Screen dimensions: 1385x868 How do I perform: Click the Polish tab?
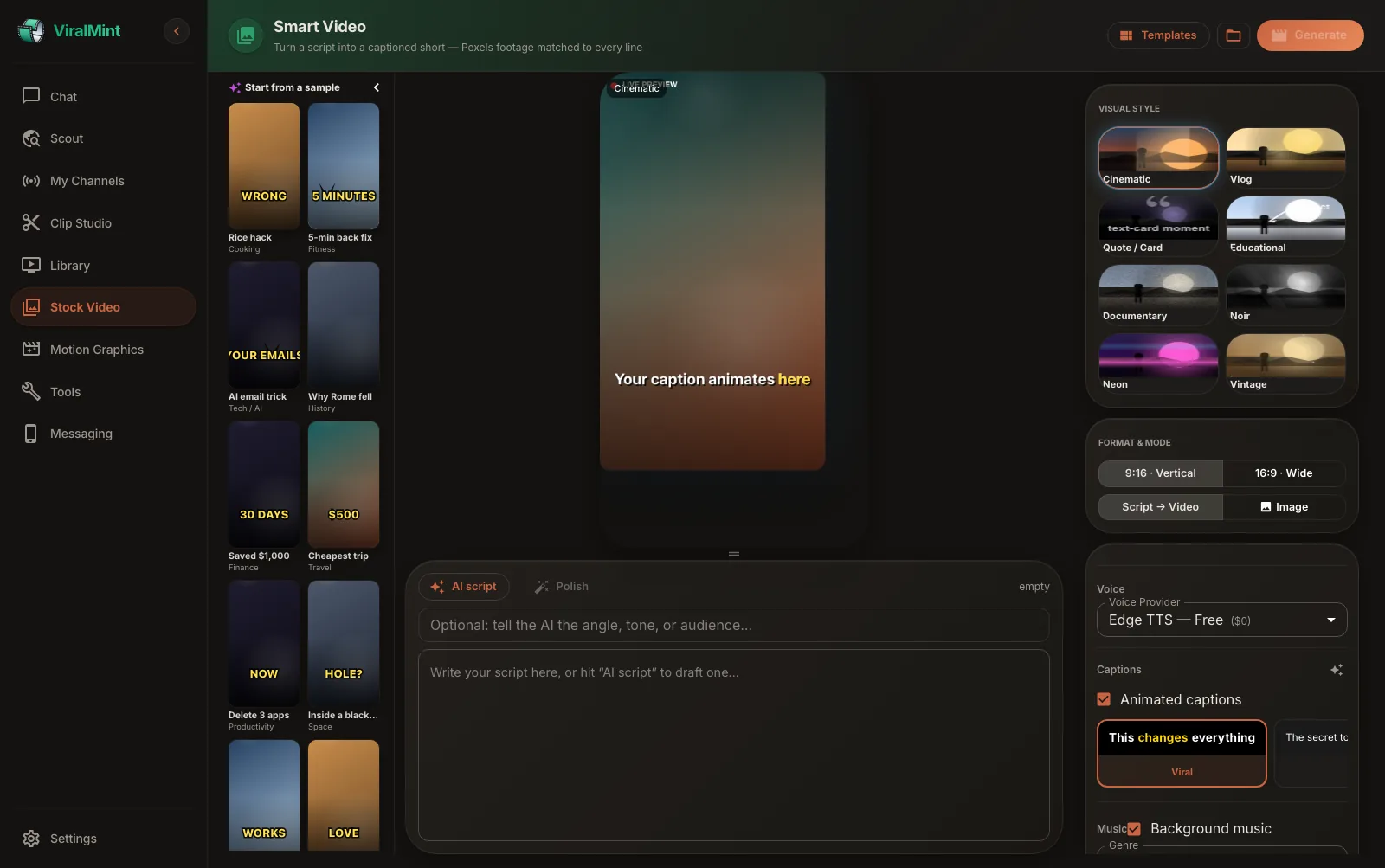(x=562, y=587)
